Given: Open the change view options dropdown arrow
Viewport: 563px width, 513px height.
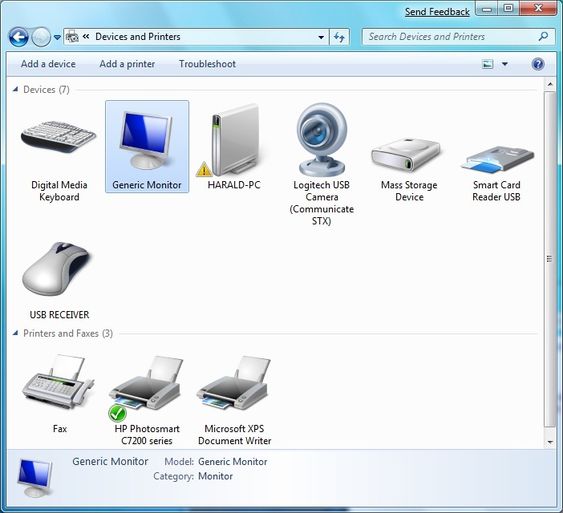Looking at the screenshot, I should tap(505, 64).
